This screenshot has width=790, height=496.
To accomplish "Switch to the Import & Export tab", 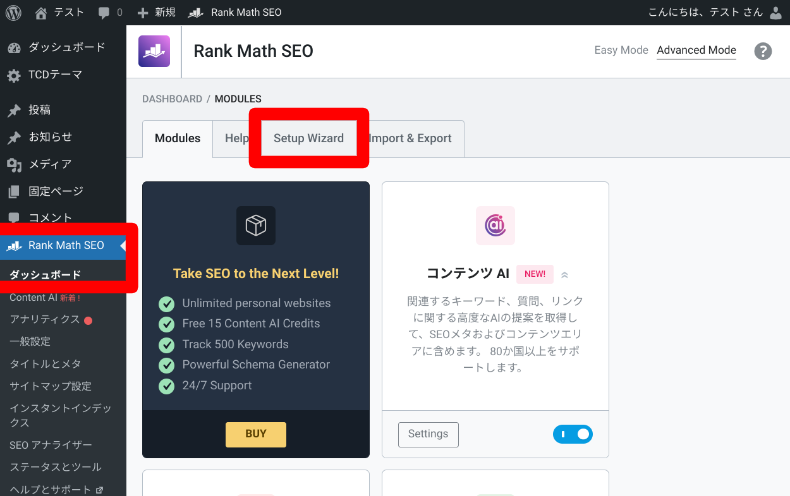I will 410,138.
